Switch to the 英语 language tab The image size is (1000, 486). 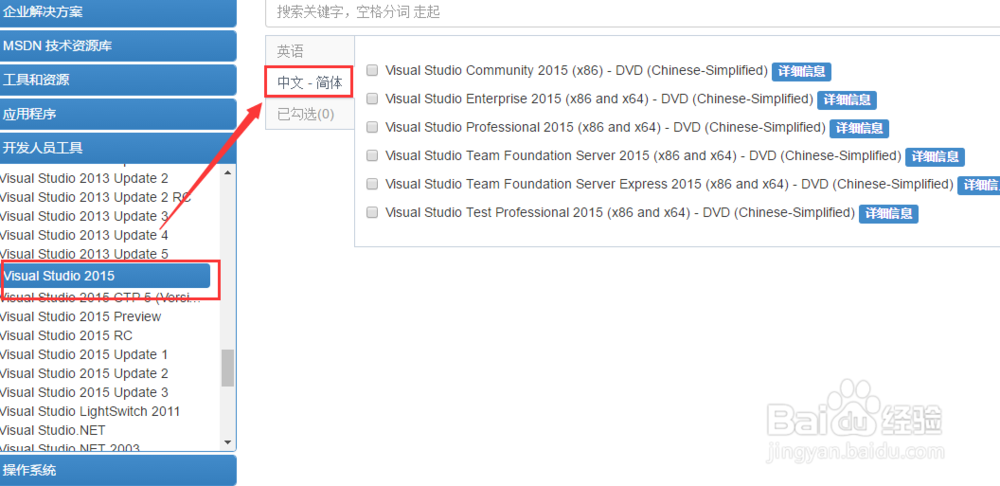pos(309,51)
